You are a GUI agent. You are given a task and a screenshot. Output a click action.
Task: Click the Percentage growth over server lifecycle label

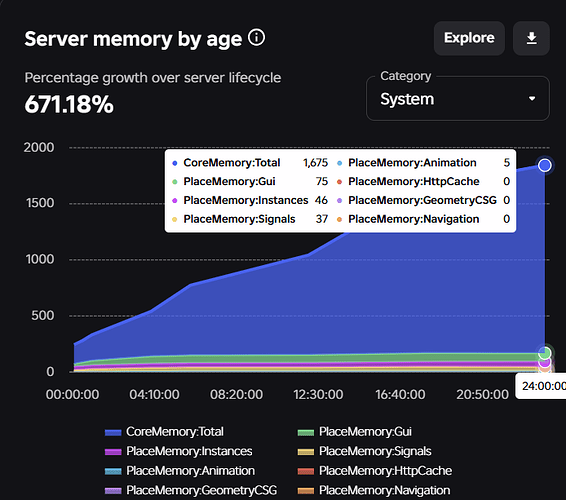(153, 78)
